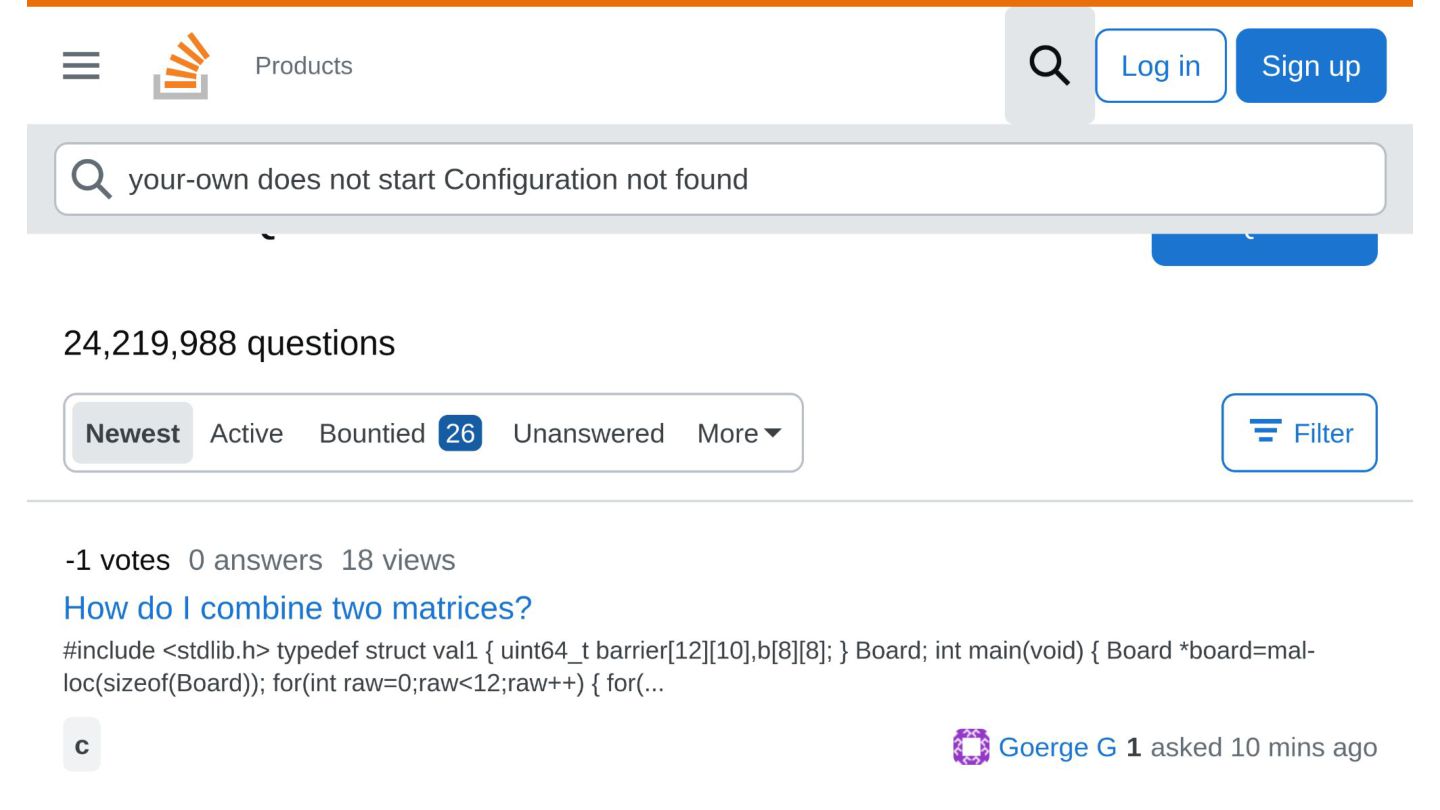This screenshot has width=1440, height=810.
Task: Open Goerge G's profile link
Action: click(1058, 747)
